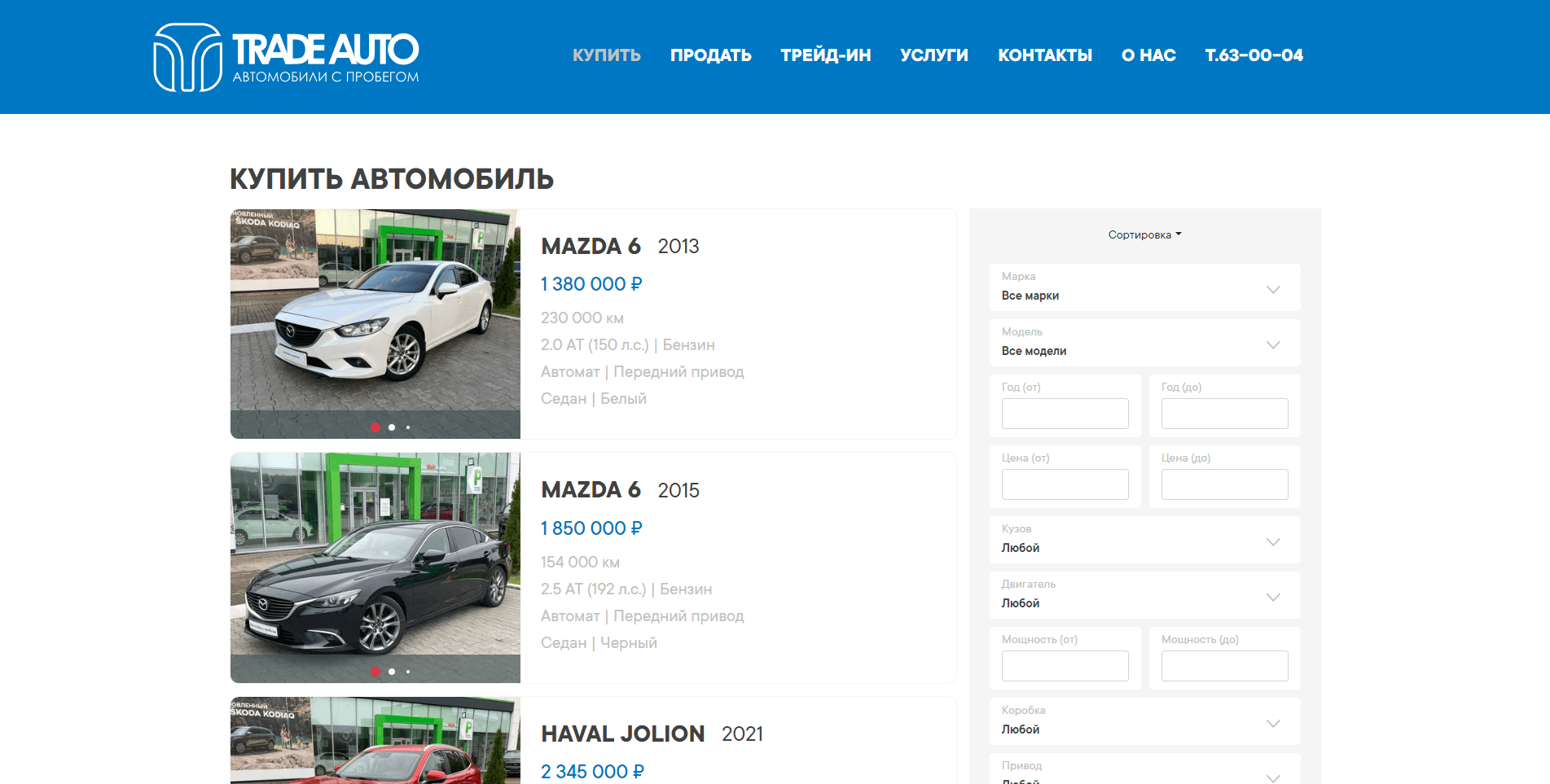Click the Мощность (от) input field
This screenshot has height=784, width=1550.
1065,666
